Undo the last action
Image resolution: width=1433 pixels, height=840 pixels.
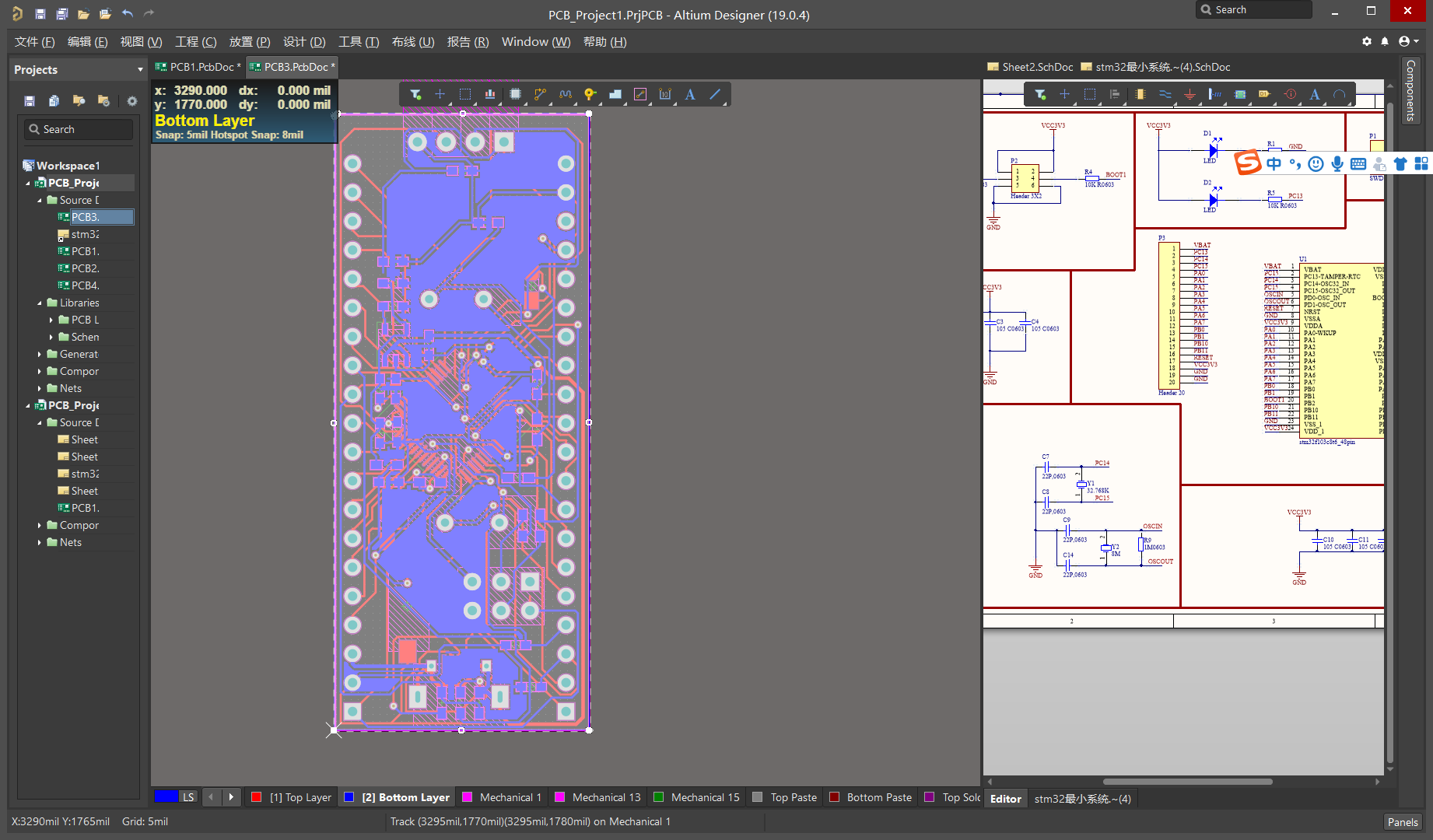point(128,14)
